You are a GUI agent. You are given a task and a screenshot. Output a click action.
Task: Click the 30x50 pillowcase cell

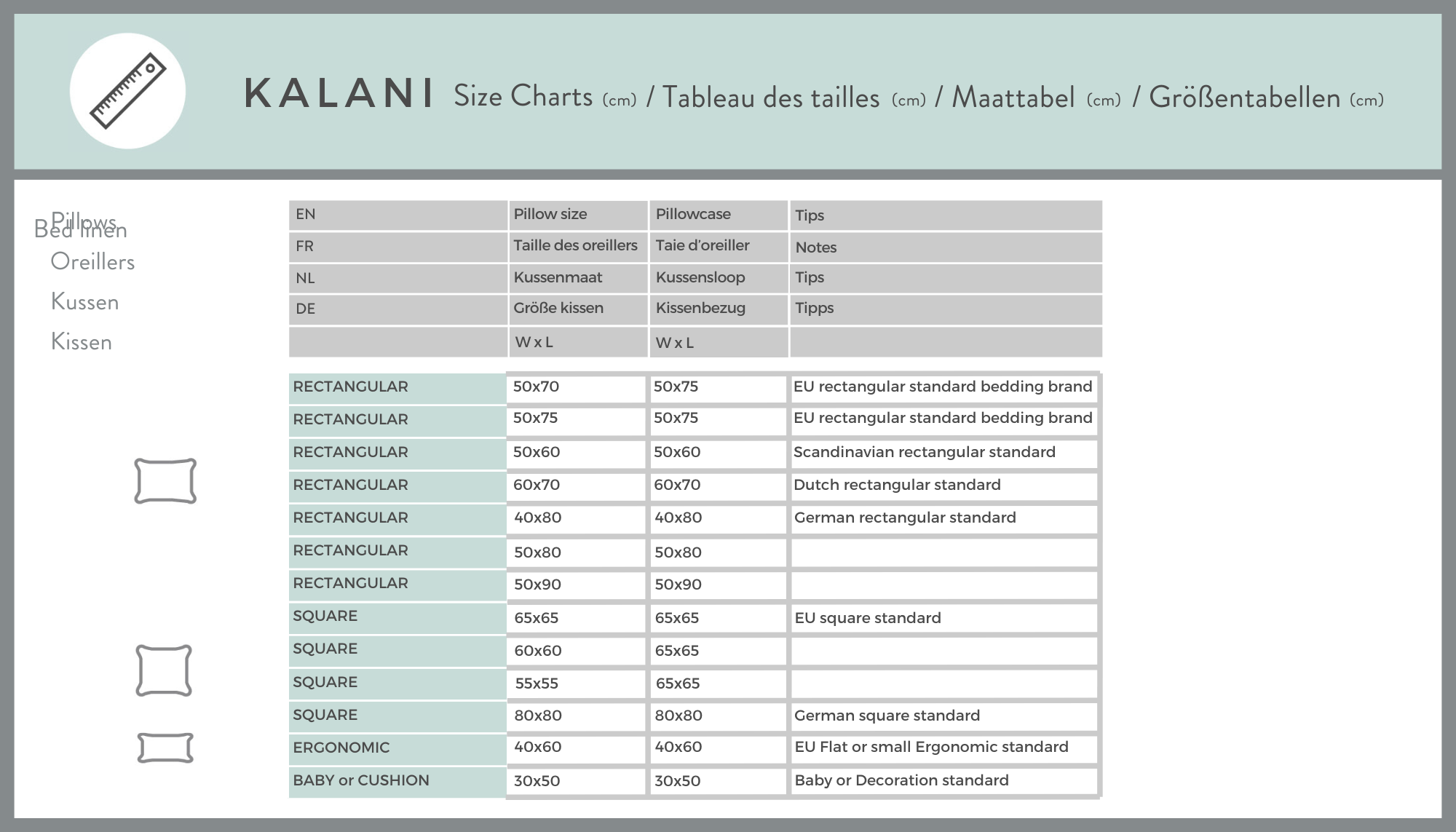click(x=717, y=781)
